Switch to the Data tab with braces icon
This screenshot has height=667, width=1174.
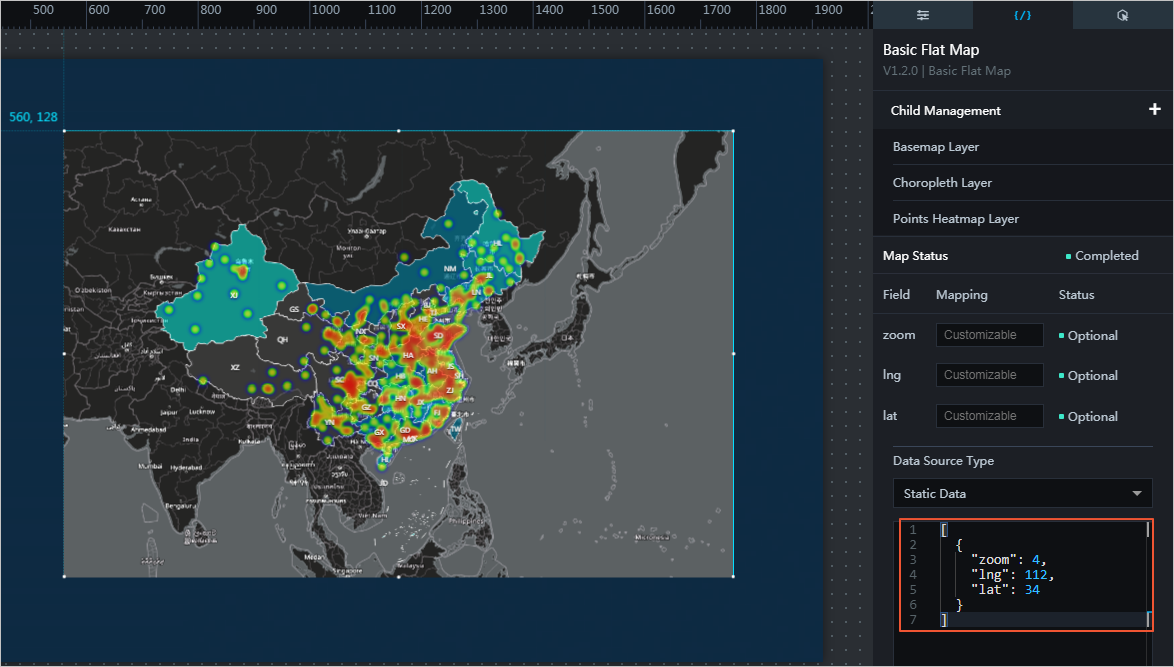pos(1022,15)
